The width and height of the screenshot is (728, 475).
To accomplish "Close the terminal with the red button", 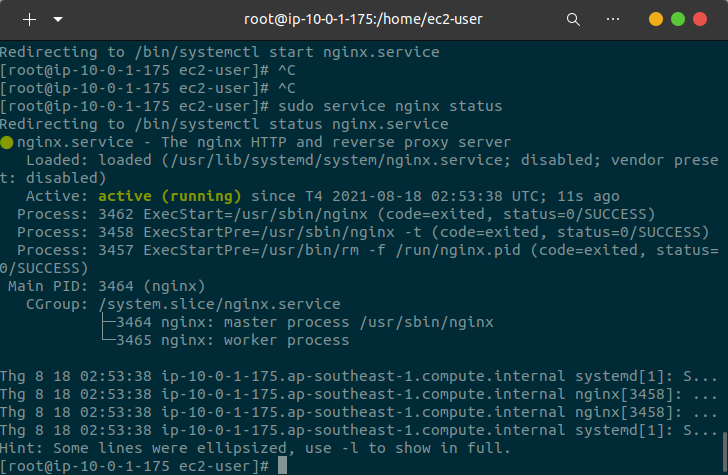I will [700, 19].
